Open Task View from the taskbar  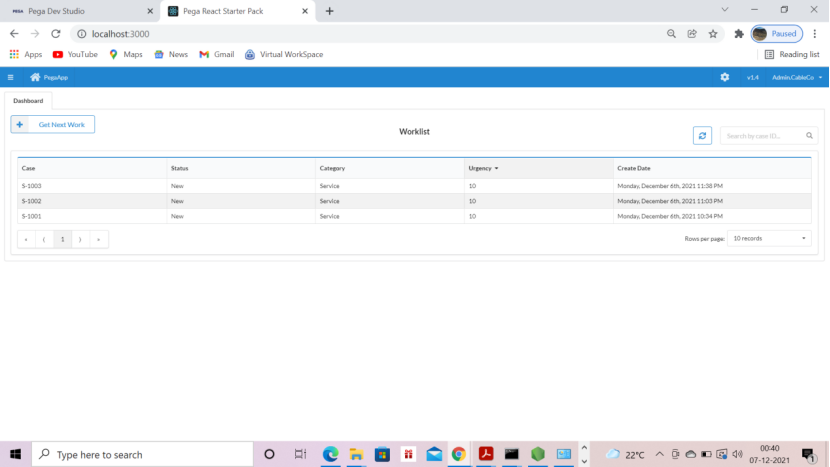(300, 454)
